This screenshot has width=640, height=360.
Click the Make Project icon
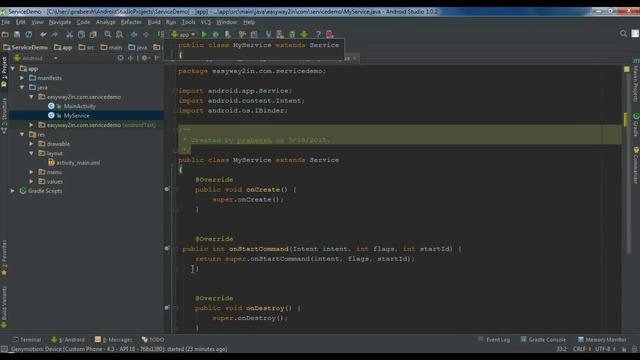point(160,34)
